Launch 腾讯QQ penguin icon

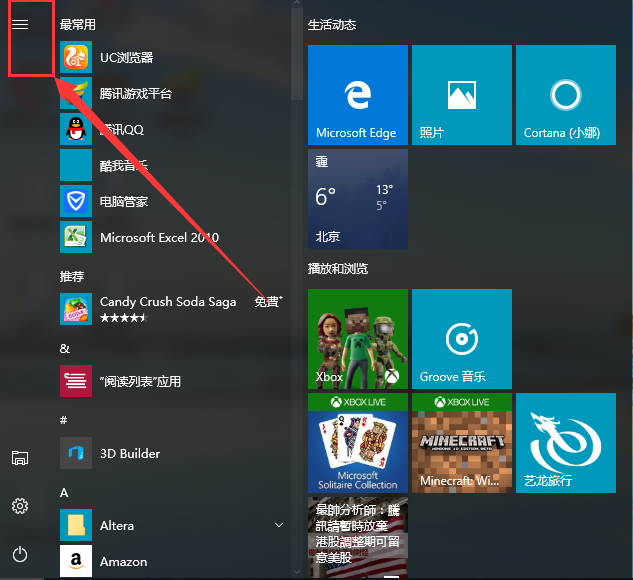pyautogui.click(x=76, y=129)
